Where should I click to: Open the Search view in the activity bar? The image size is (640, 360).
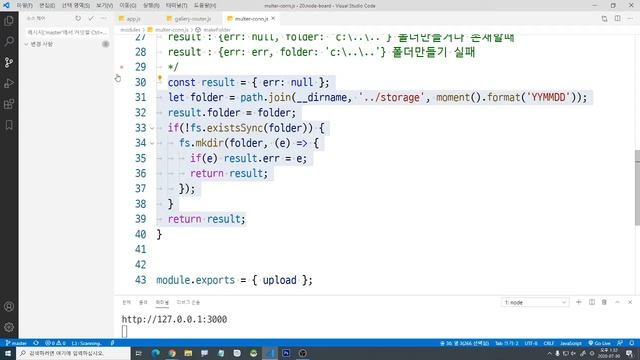pos(9,41)
